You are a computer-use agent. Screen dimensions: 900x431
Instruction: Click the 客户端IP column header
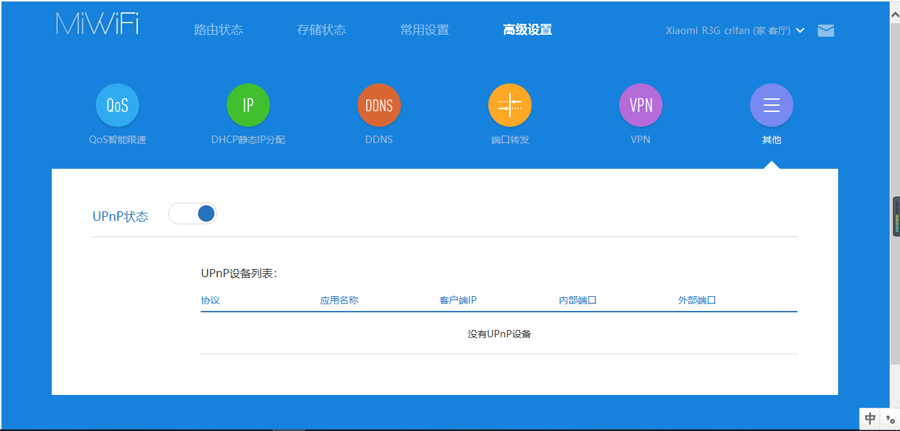(x=457, y=300)
